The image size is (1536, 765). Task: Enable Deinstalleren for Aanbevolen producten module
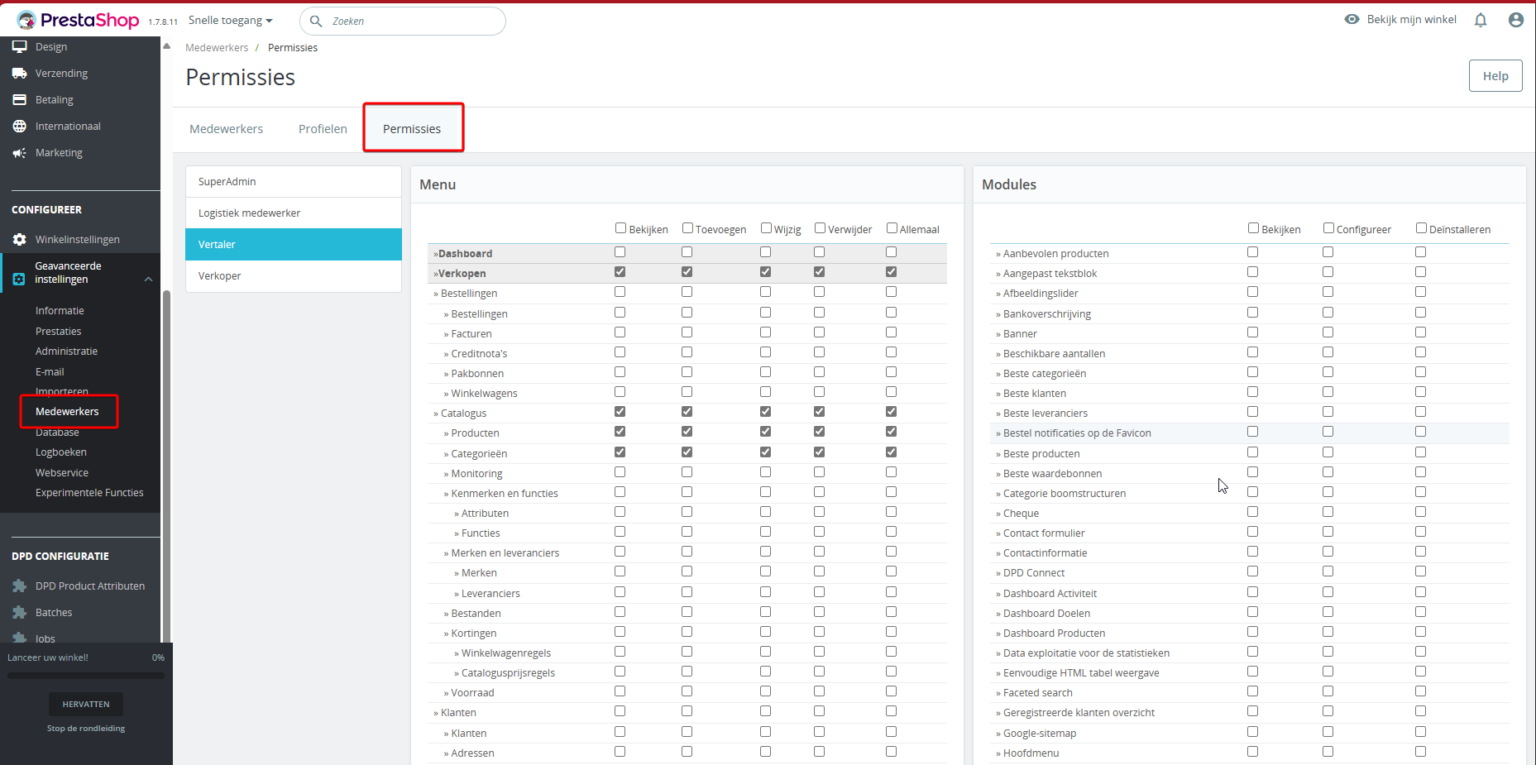(x=1420, y=252)
